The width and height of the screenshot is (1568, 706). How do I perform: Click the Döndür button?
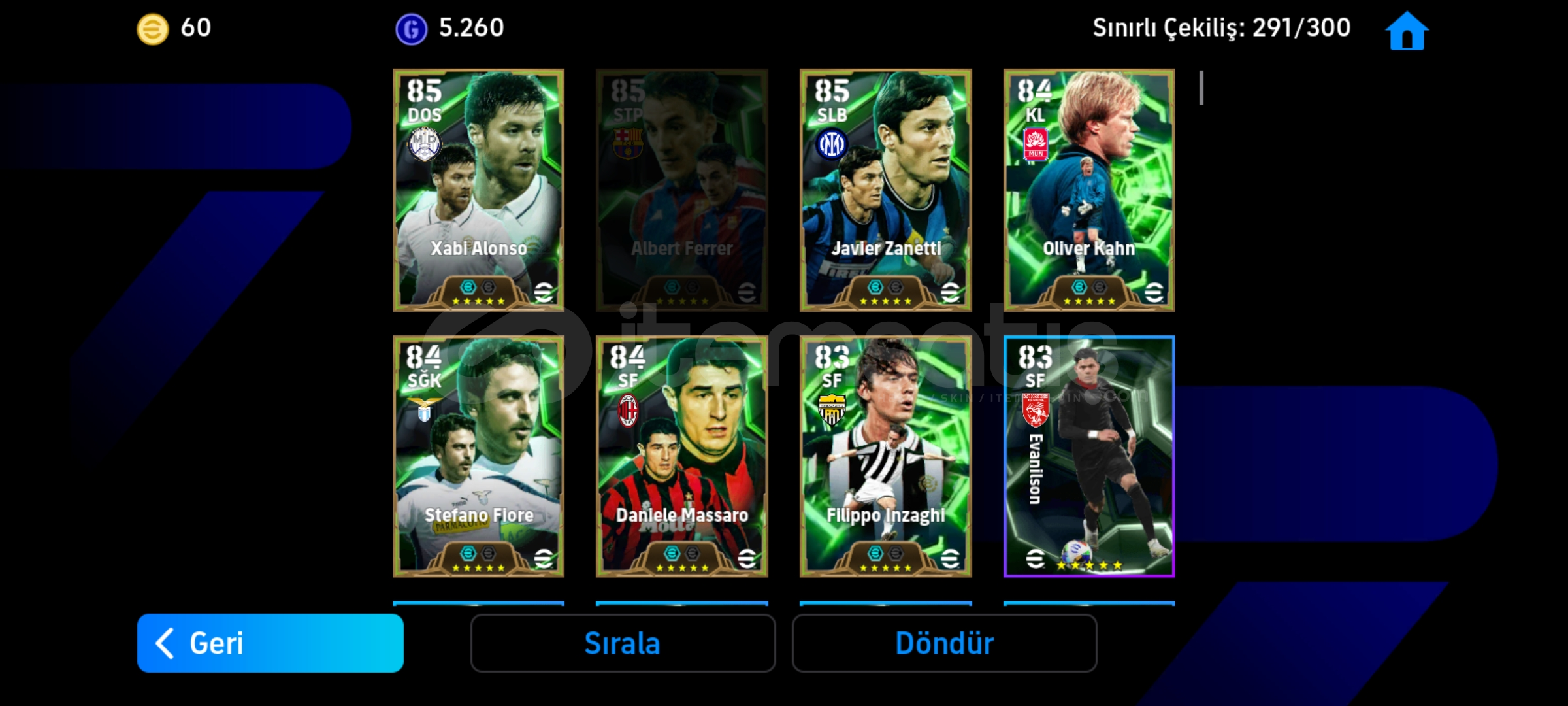(x=944, y=643)
